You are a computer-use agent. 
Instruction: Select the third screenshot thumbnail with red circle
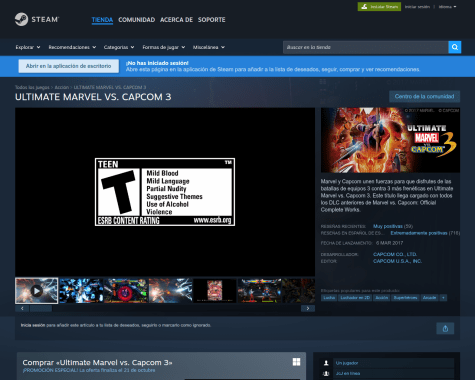pyautogui.click(x=126, y=291)
